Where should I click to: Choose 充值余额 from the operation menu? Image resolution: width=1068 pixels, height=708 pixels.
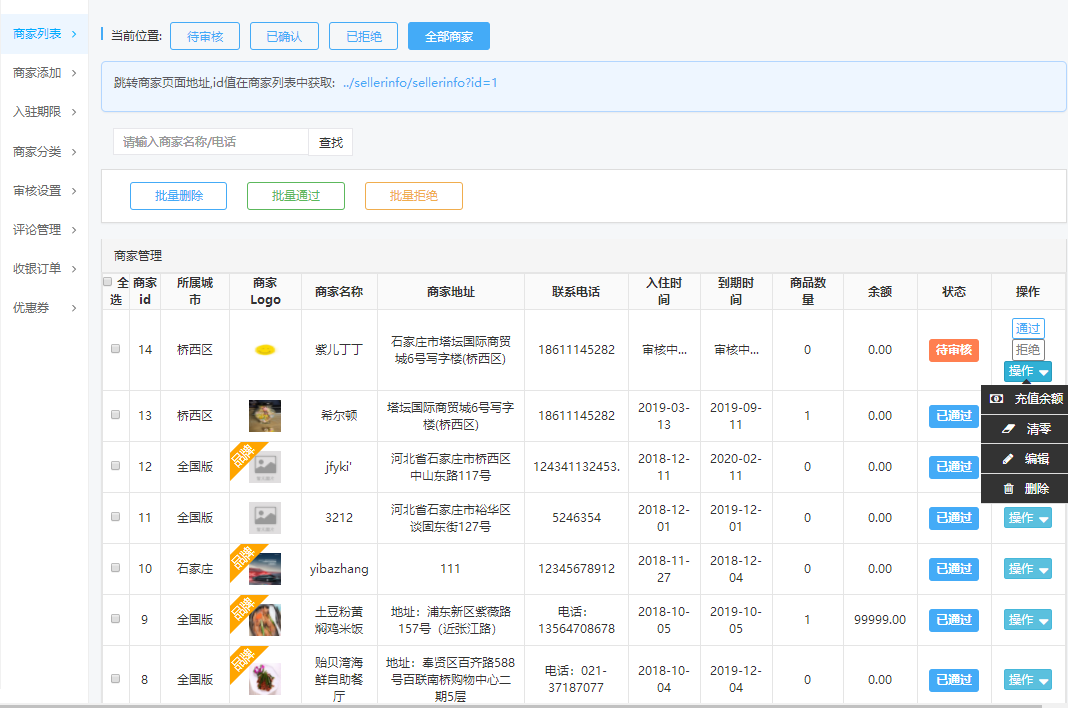point(1024,399)
